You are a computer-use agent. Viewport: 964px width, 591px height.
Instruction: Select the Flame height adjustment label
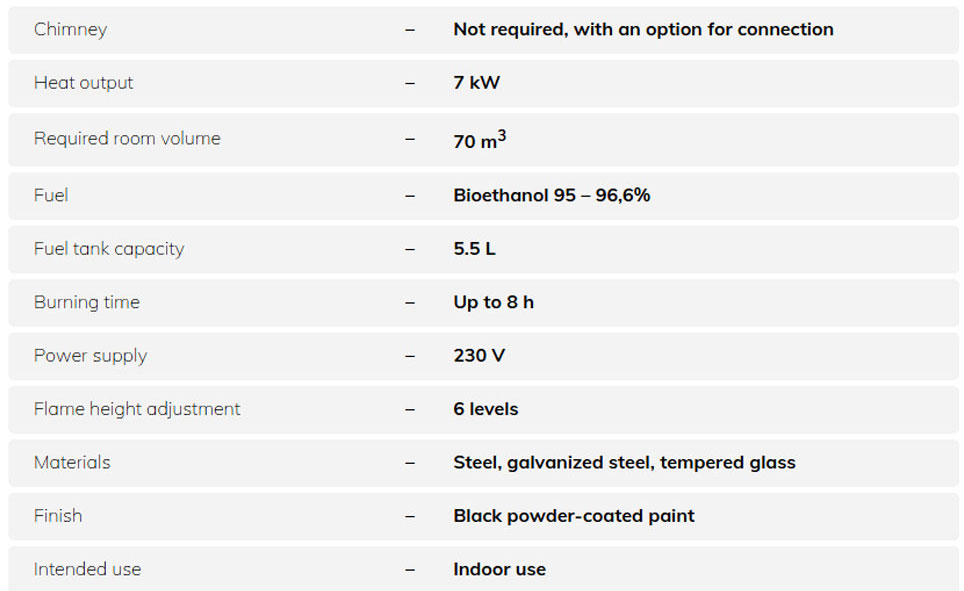pyautogui.click(x=137, y=409)
